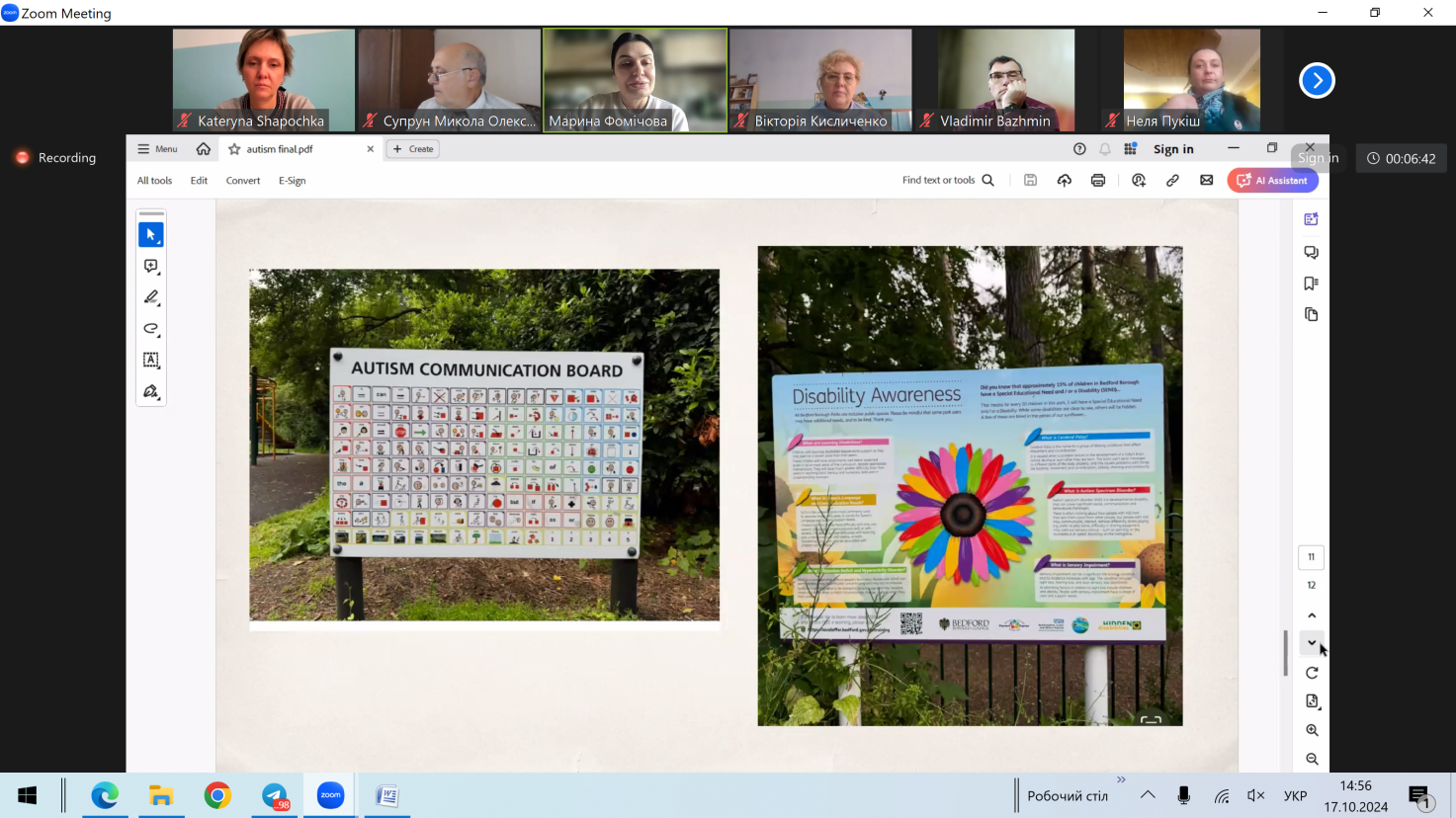Select the highlight pen tool
Screen dimensions: 1456x818
pyautogui.click(x=151, y=297)
